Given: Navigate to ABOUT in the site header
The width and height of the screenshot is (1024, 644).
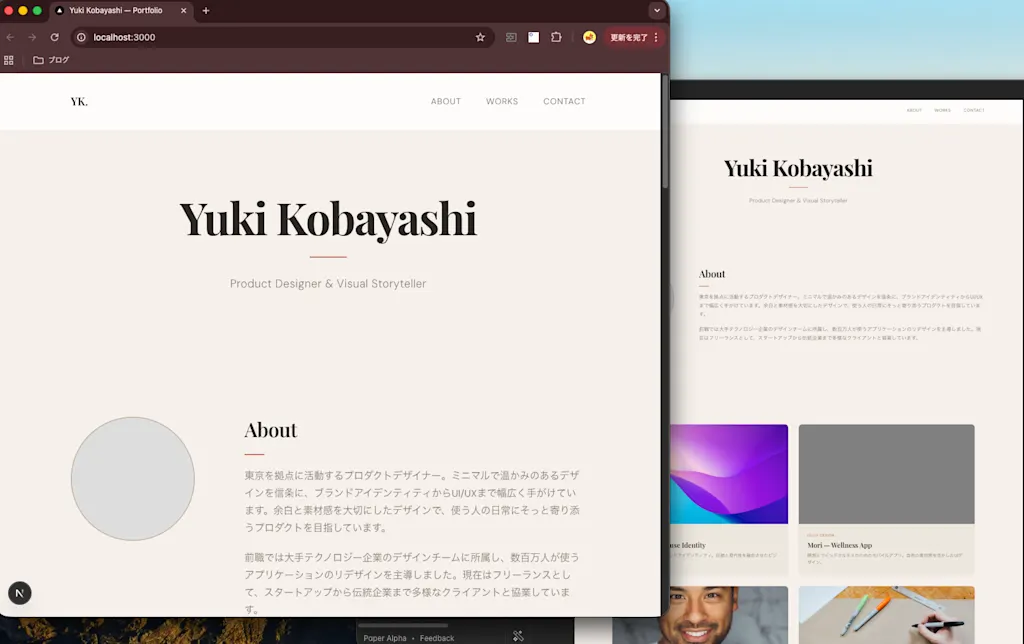Looking at the screenshot, I should (445, 101).
